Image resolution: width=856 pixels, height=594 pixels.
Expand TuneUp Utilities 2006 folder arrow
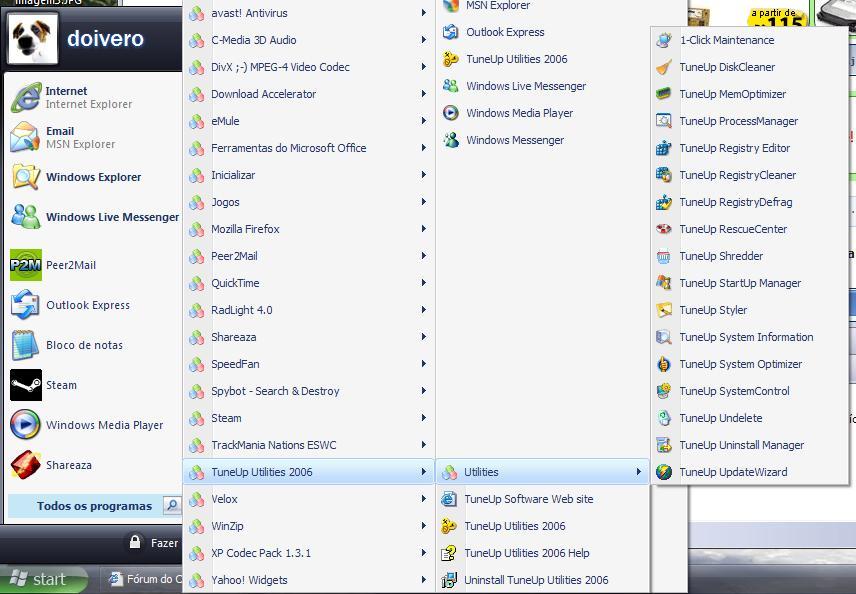tap(424, 472)
